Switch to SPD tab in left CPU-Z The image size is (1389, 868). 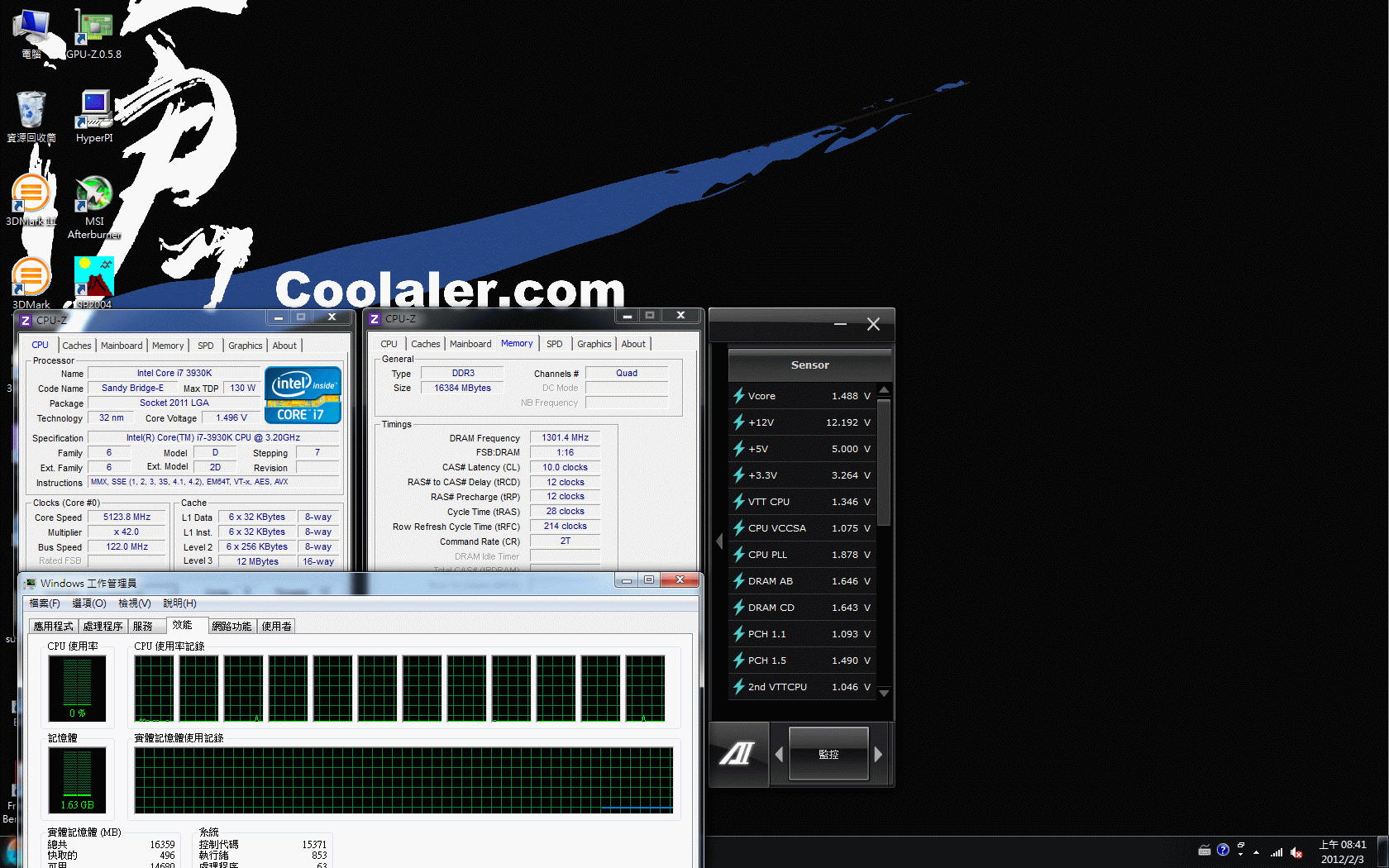[206, 346]
